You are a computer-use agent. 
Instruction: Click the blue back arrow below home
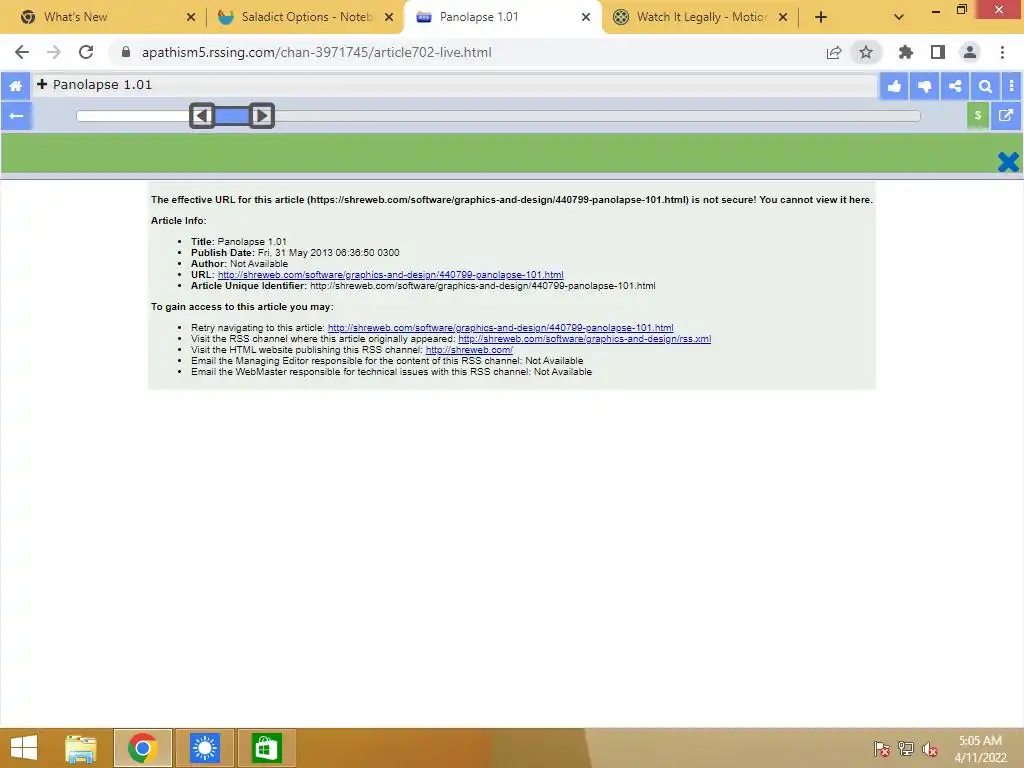pos(16,116)
